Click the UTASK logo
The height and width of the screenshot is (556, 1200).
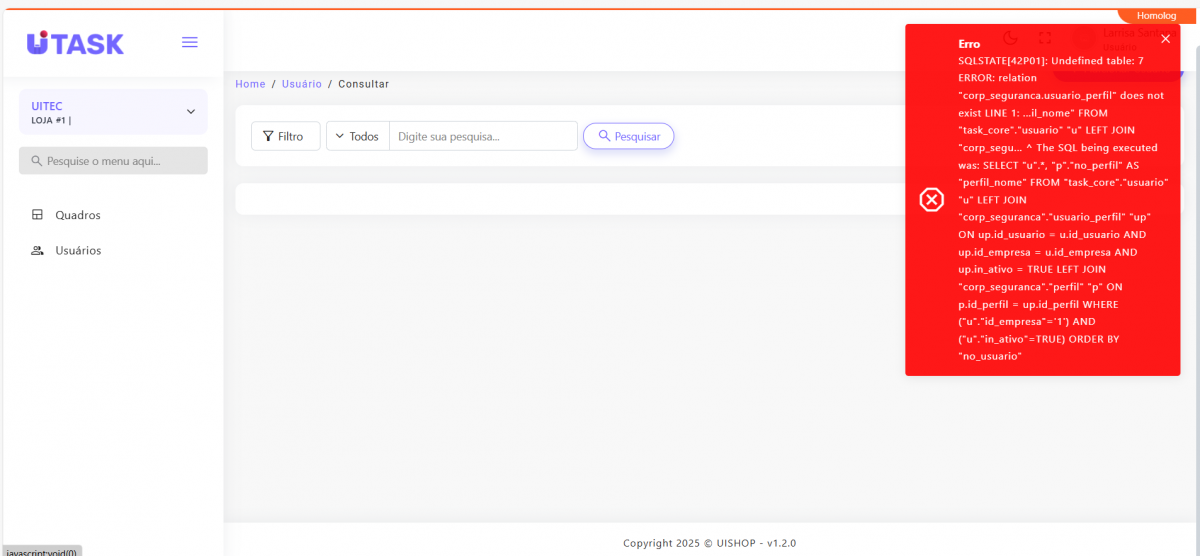(75, 43)
